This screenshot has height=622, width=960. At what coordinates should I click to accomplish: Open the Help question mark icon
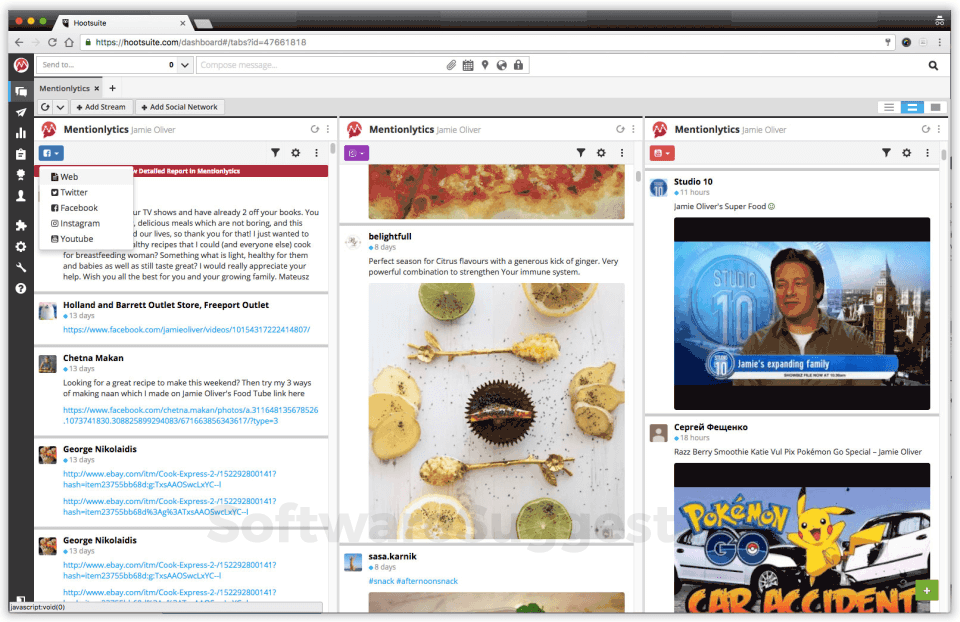[21, 288]
